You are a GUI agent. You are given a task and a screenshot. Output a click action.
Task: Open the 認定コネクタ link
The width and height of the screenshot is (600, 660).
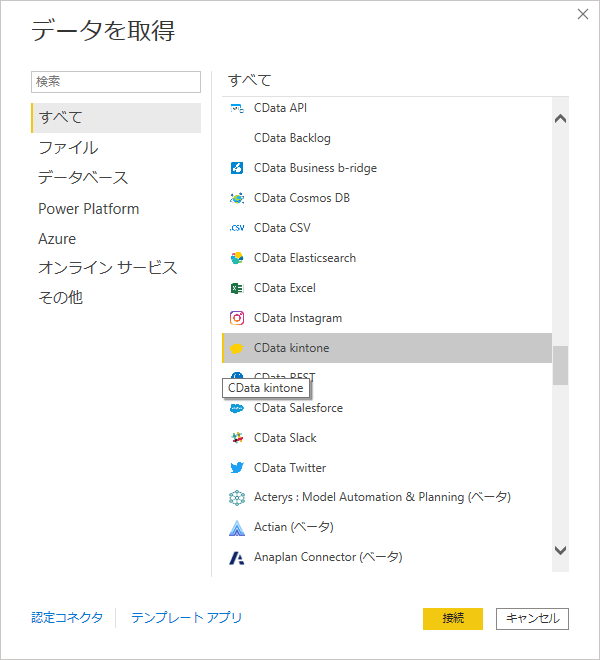[67, 617]
